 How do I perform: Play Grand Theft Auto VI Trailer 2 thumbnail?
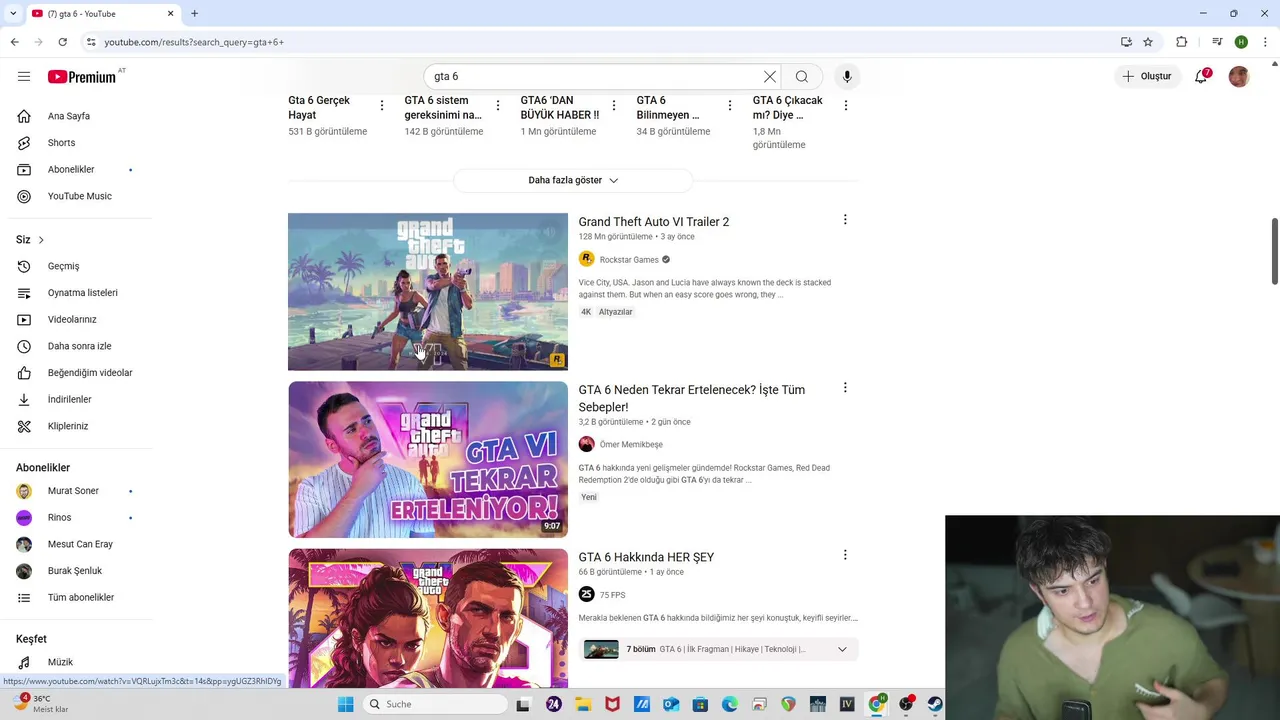pyautogui.click(x=428, y=292)
